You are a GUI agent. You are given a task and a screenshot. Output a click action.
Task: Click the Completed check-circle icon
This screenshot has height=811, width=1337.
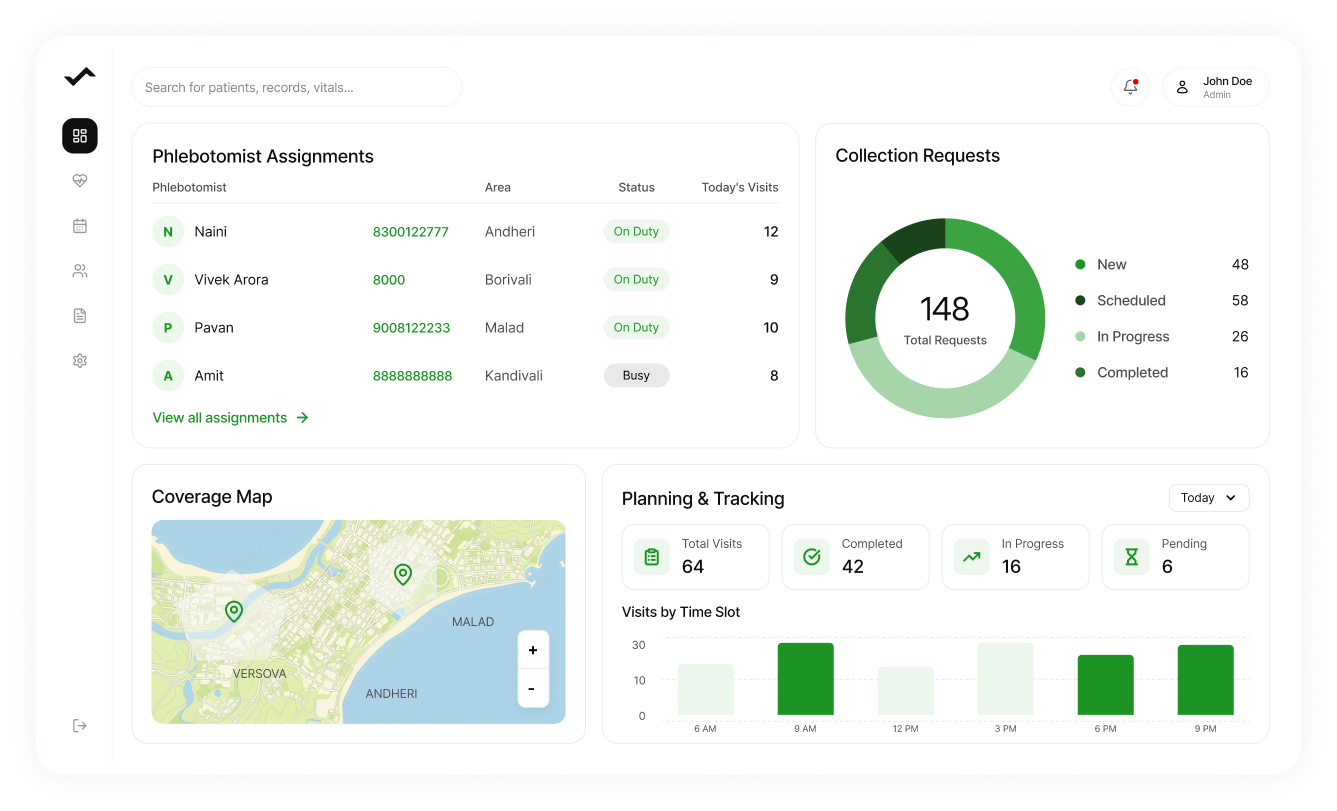[812, 557]
